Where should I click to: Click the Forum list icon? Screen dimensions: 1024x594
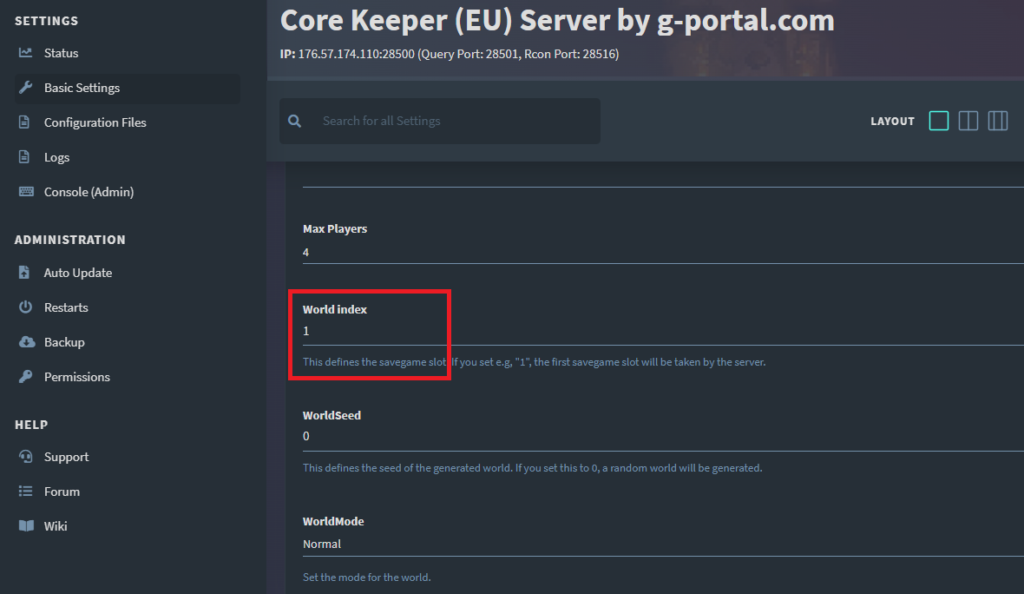coord(25,491)
